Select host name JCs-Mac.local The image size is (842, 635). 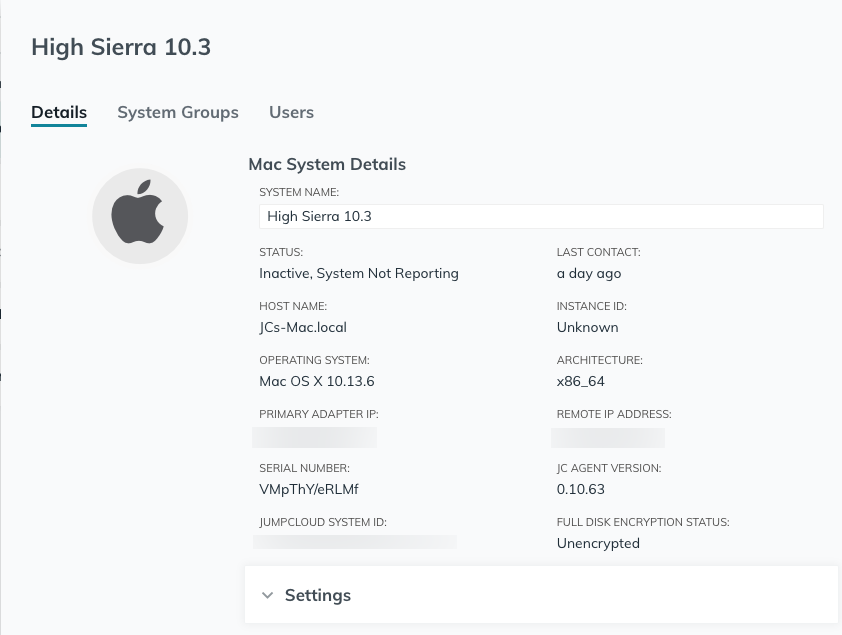(x=303, y=327)
